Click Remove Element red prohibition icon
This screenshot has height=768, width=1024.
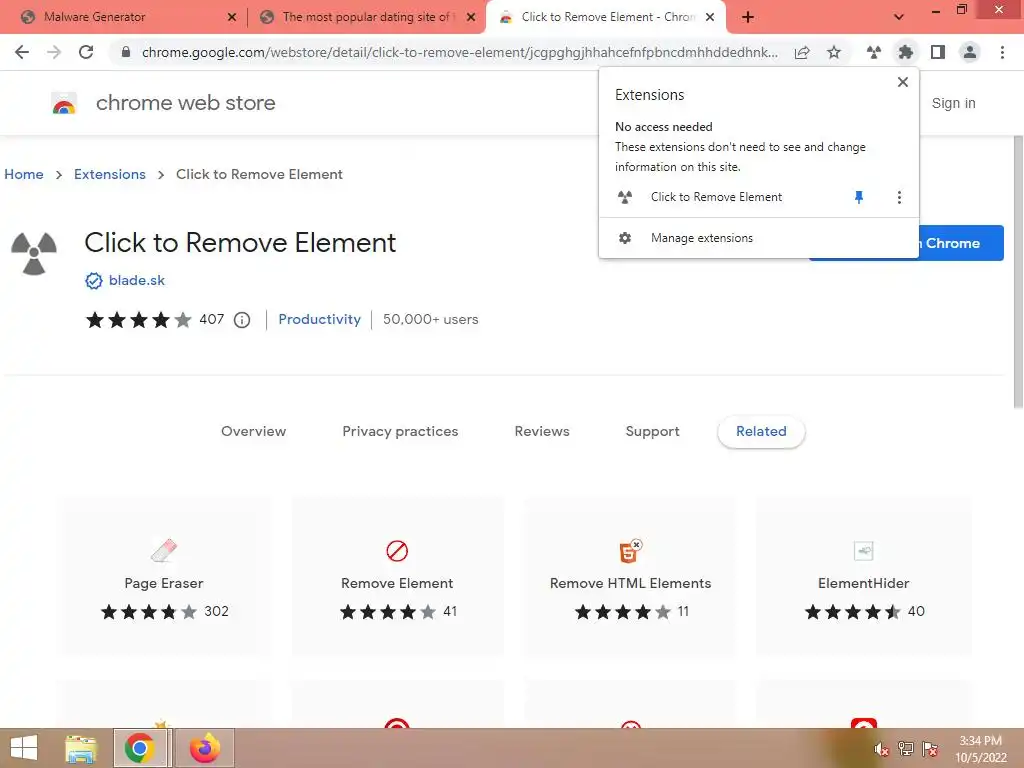[397, 551]
